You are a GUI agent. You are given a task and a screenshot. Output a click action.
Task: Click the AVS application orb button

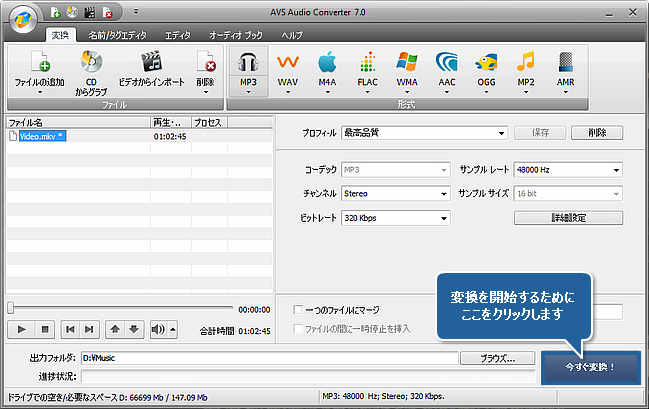(23, 19)
